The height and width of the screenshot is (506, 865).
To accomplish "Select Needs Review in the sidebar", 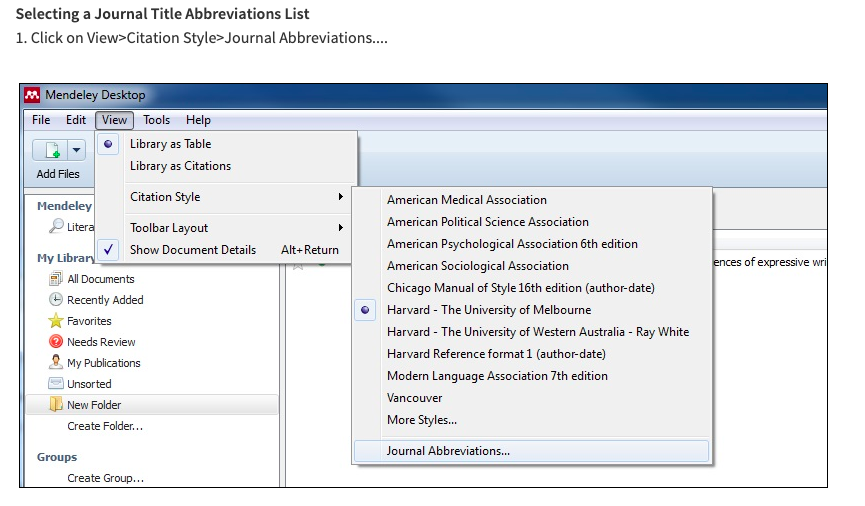I will point(101,342).
